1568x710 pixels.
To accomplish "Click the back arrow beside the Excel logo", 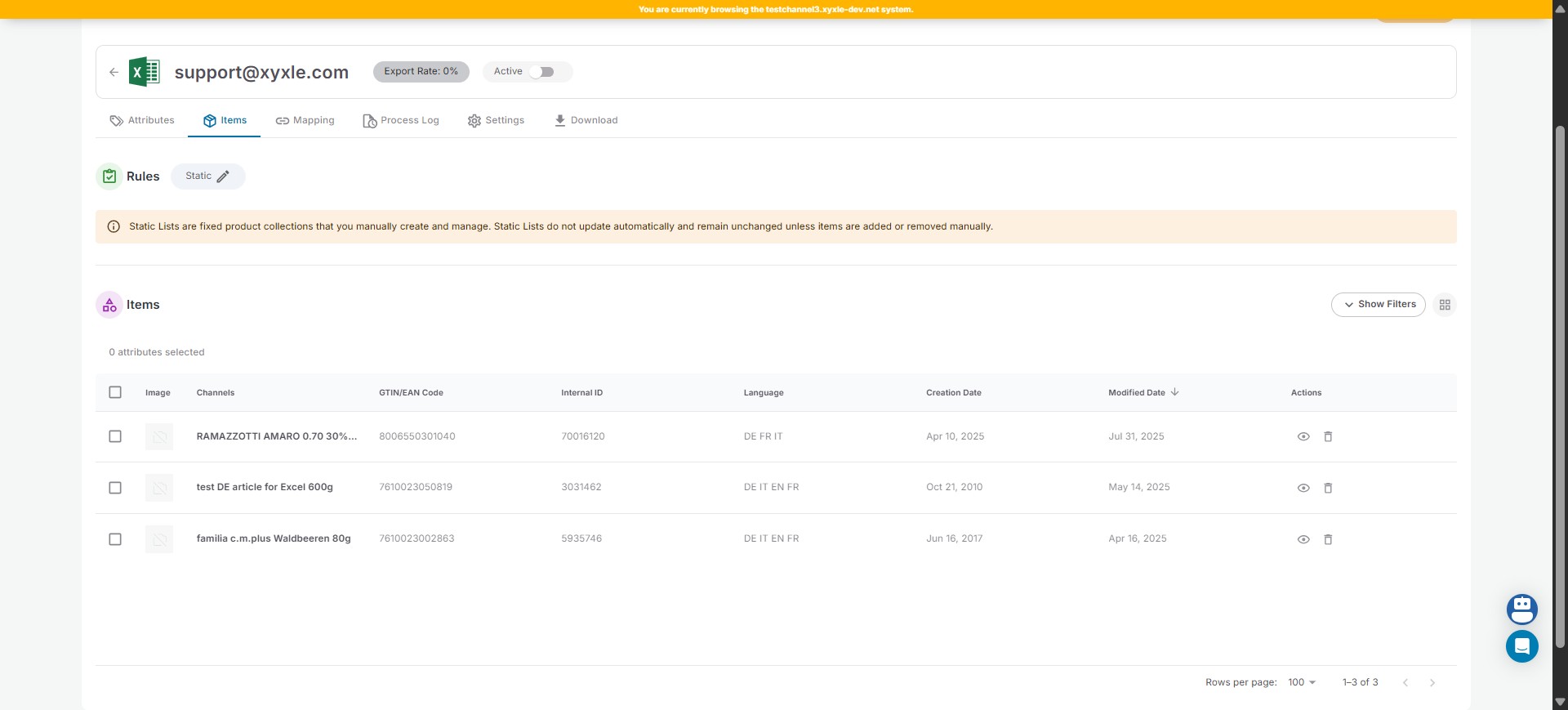I will (x=114, y=72).
